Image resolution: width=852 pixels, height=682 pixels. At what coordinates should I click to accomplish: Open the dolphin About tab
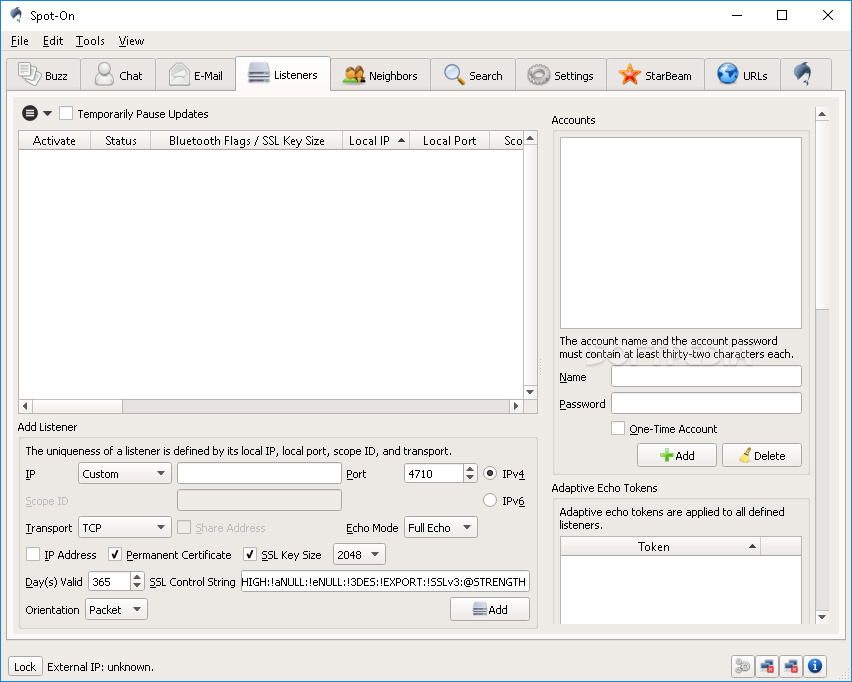(x=805, y=74)
